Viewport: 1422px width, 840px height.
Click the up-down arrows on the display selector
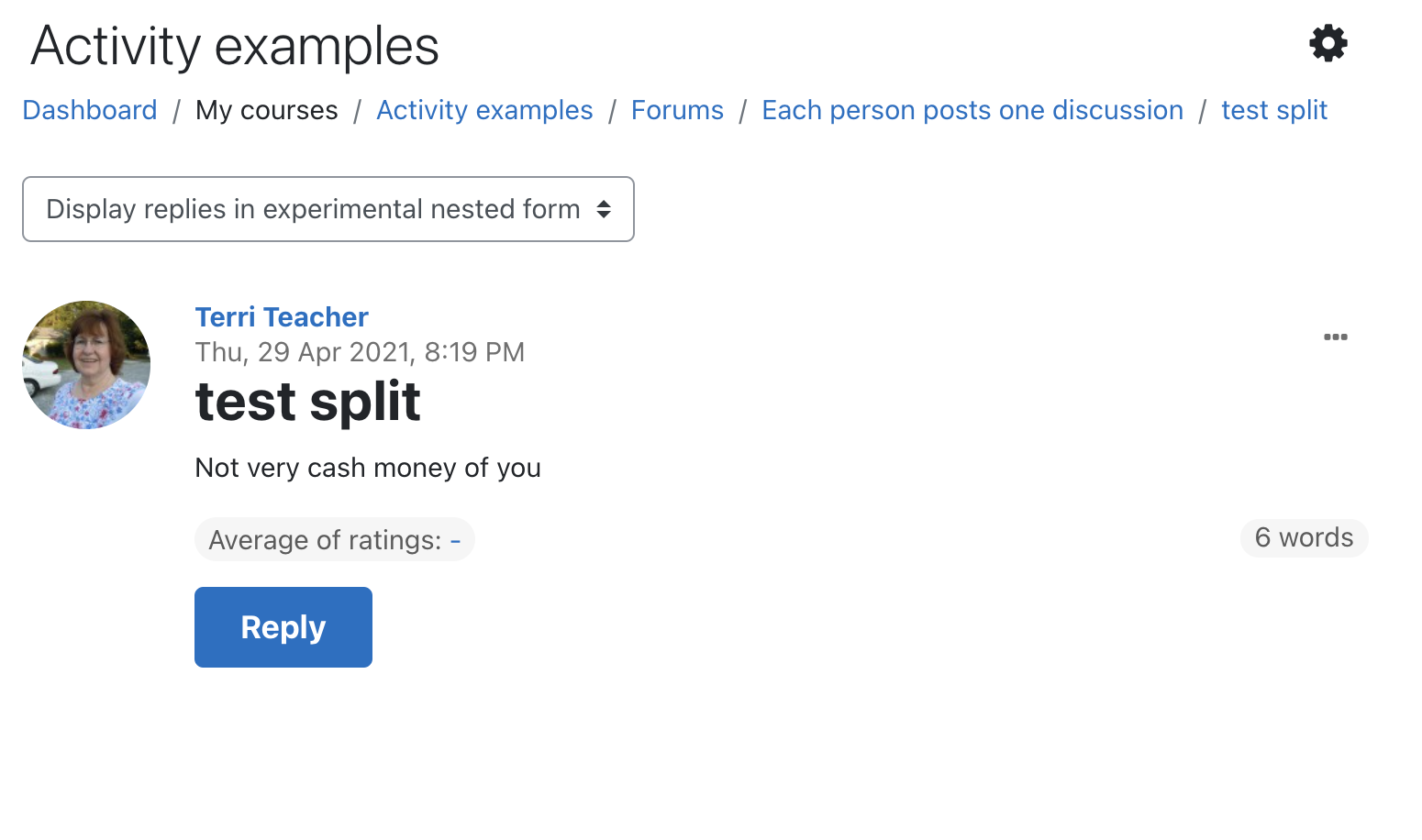604,209
